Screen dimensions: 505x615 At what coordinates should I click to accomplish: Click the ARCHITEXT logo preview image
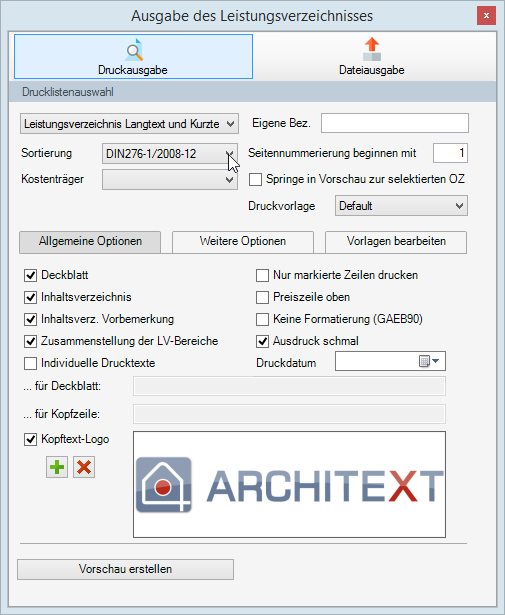coord(289,484)
